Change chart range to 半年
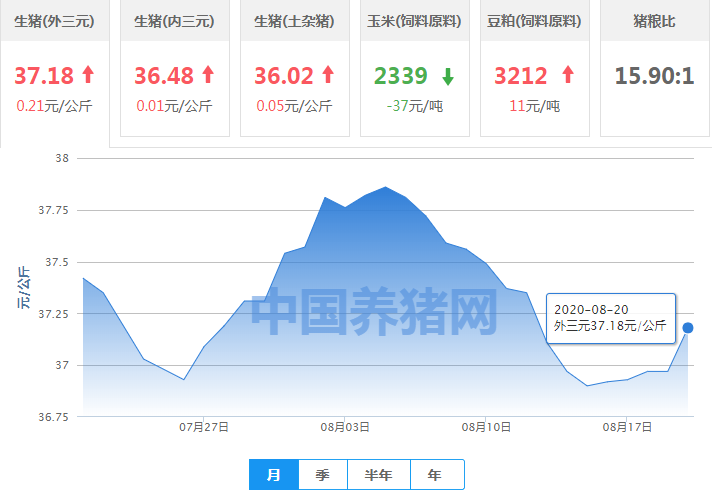The image size is (712, 500). pos(378,475)
